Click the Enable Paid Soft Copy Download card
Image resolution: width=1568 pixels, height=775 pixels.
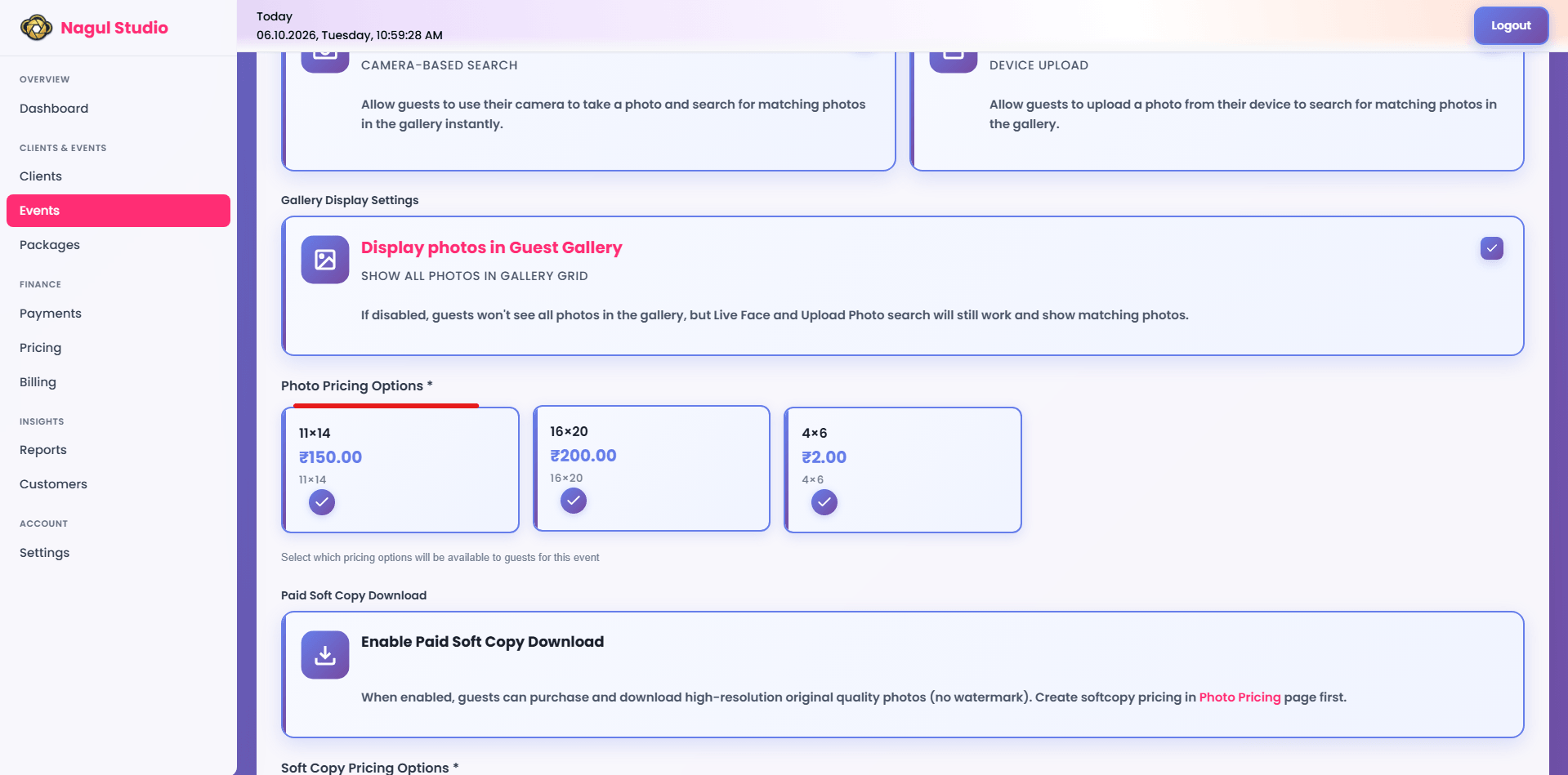coord(903,675)
